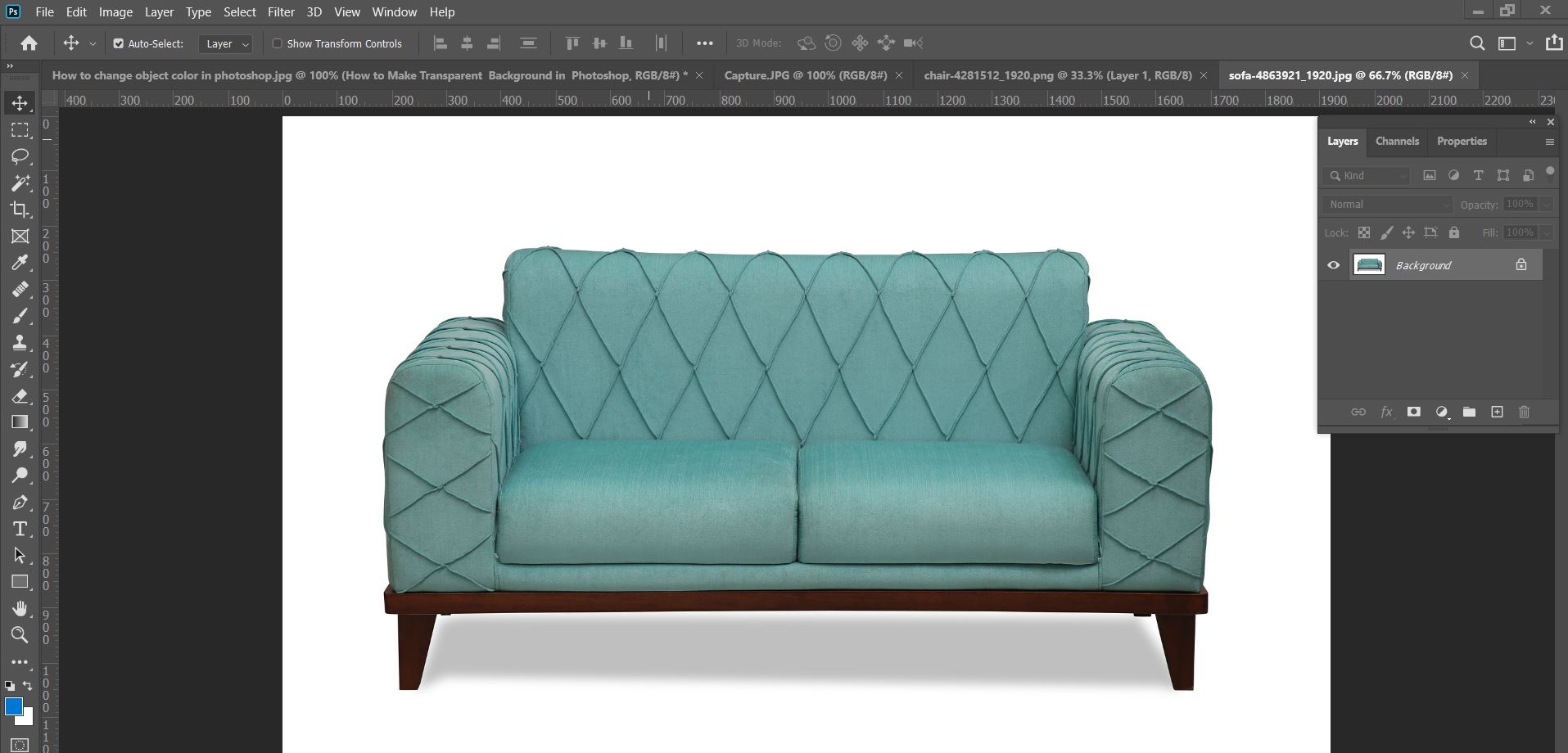Select the Crop tool

pos(20,210)
